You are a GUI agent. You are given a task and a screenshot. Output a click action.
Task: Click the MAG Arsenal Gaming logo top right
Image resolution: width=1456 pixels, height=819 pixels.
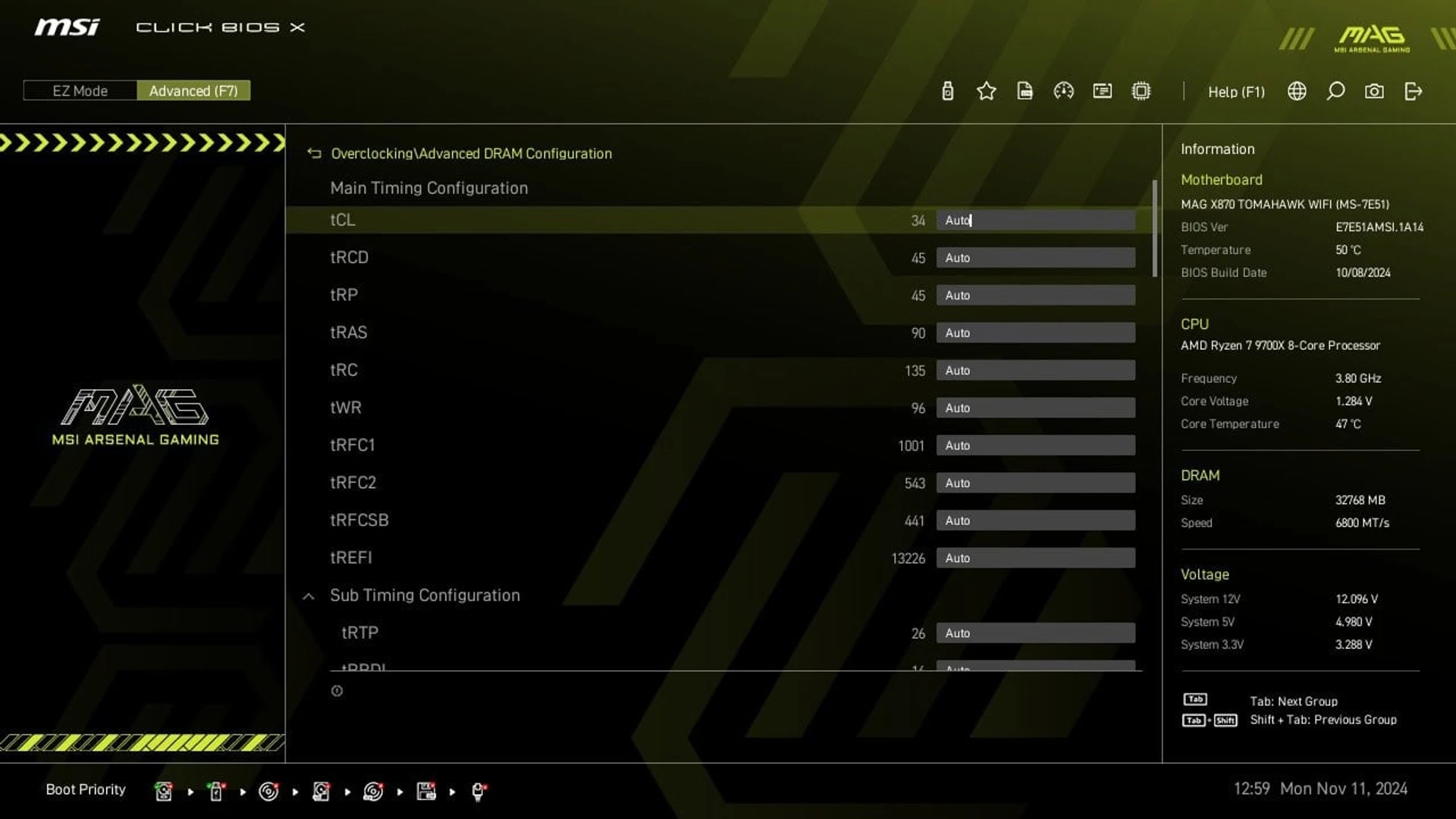point(1372,38)
